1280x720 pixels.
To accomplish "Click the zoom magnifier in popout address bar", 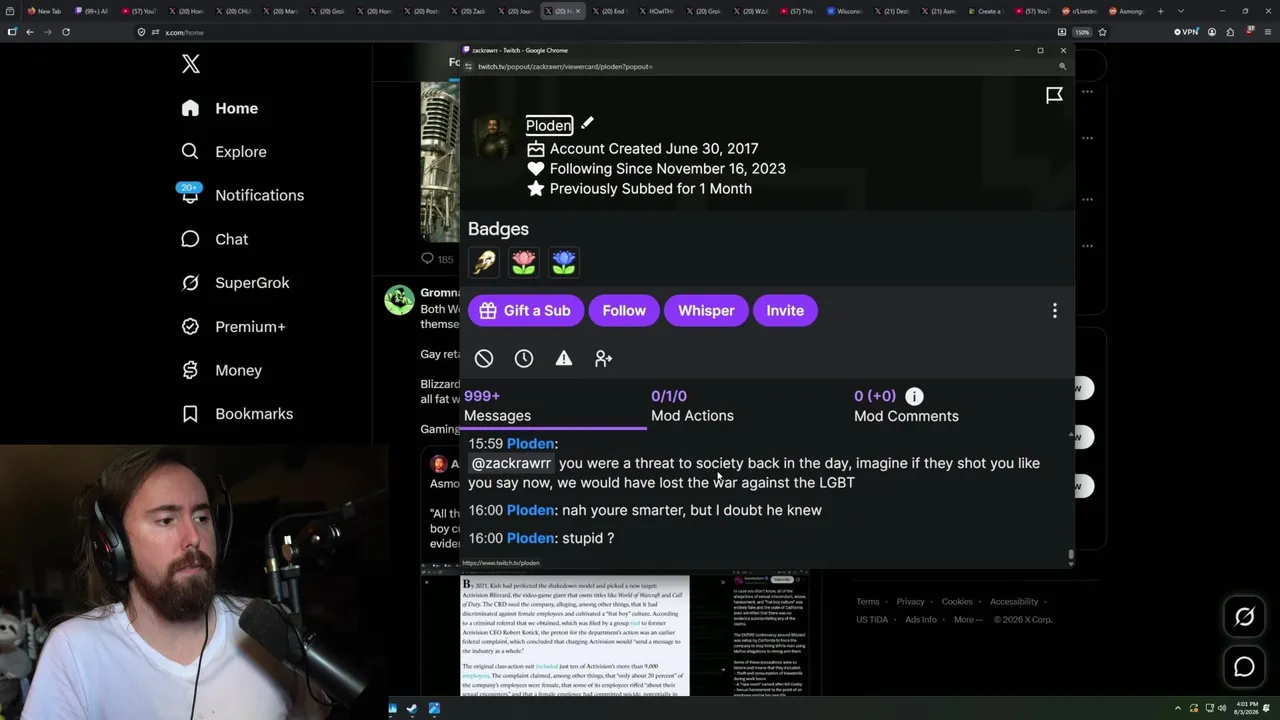I will point(1062,66).
